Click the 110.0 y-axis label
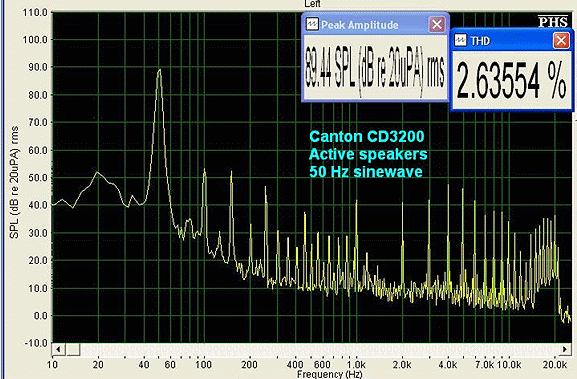The image size is (577, 379). (35, 13)
